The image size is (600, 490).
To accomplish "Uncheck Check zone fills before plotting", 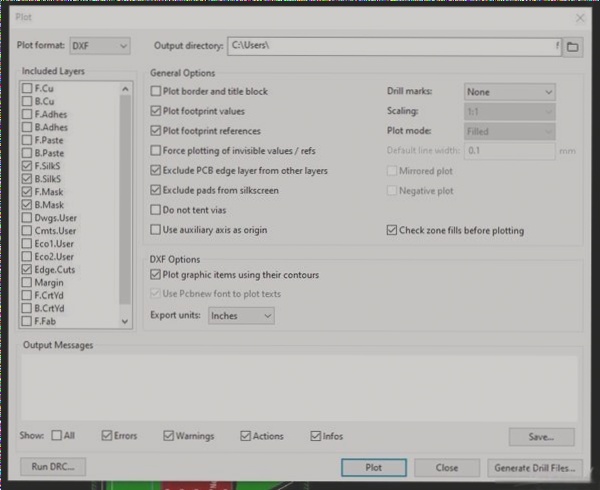I will pos(391,230).
